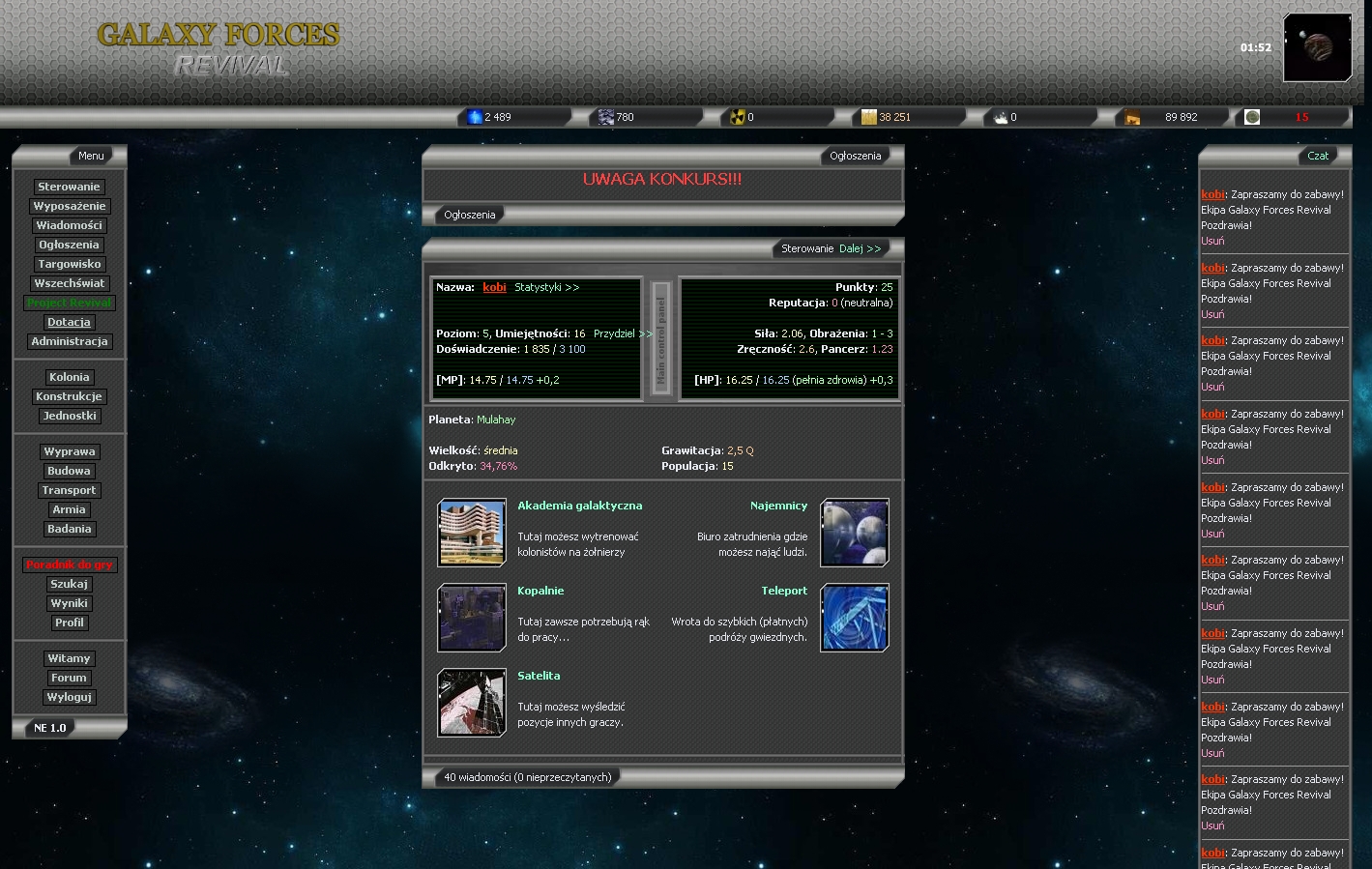Screen dimensions: 1372x869
Task: Open Armia menu item
Action: coord(69,509)
